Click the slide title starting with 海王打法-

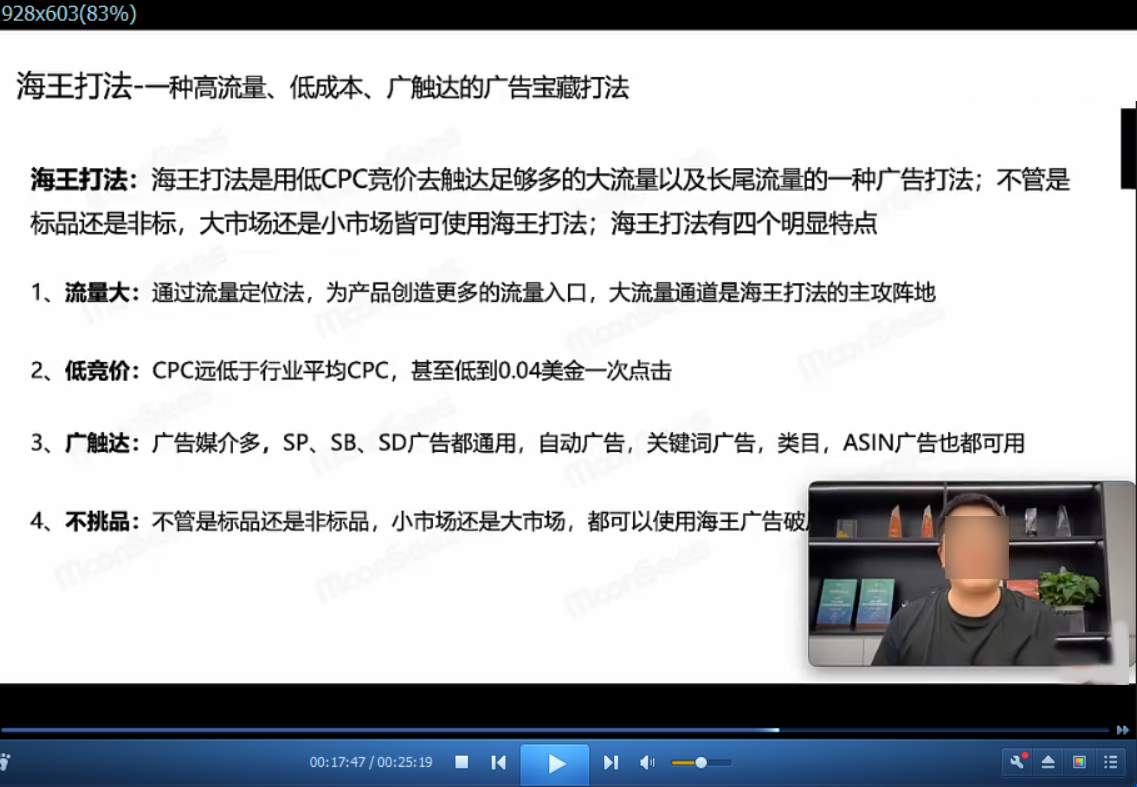[x=322, y=87]
